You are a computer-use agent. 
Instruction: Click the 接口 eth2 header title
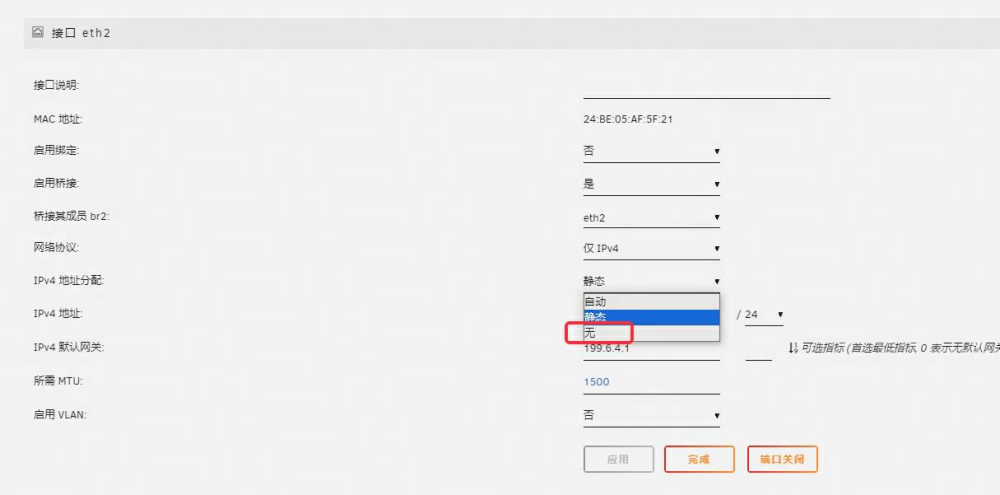pyautogui.click(x=80, y=33)
